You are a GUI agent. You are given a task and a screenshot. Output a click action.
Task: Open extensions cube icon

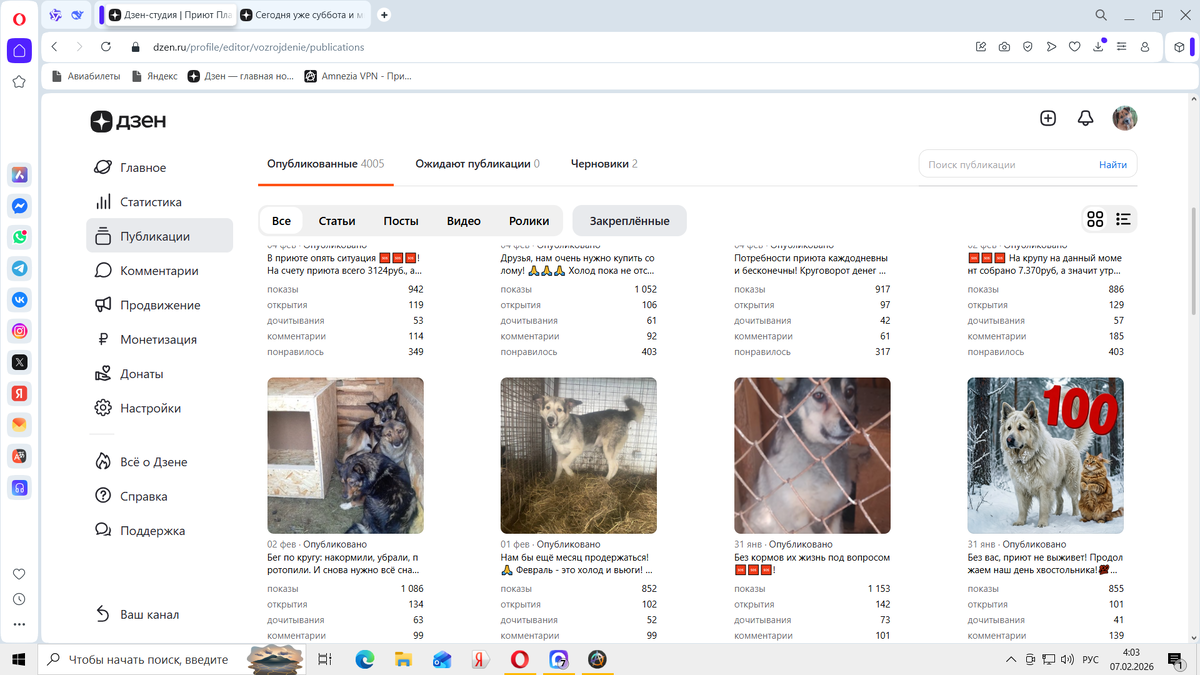tap(1181, 47)
